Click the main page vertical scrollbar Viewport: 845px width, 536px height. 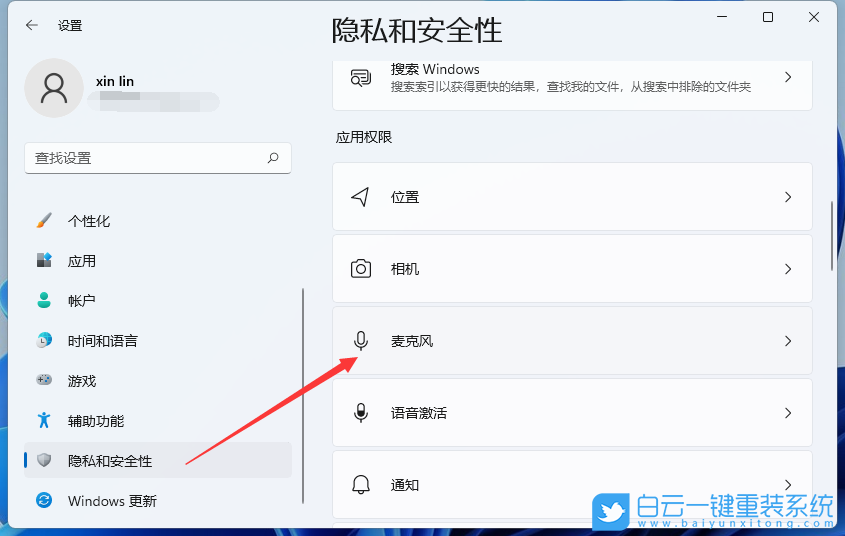pos(832,236)
